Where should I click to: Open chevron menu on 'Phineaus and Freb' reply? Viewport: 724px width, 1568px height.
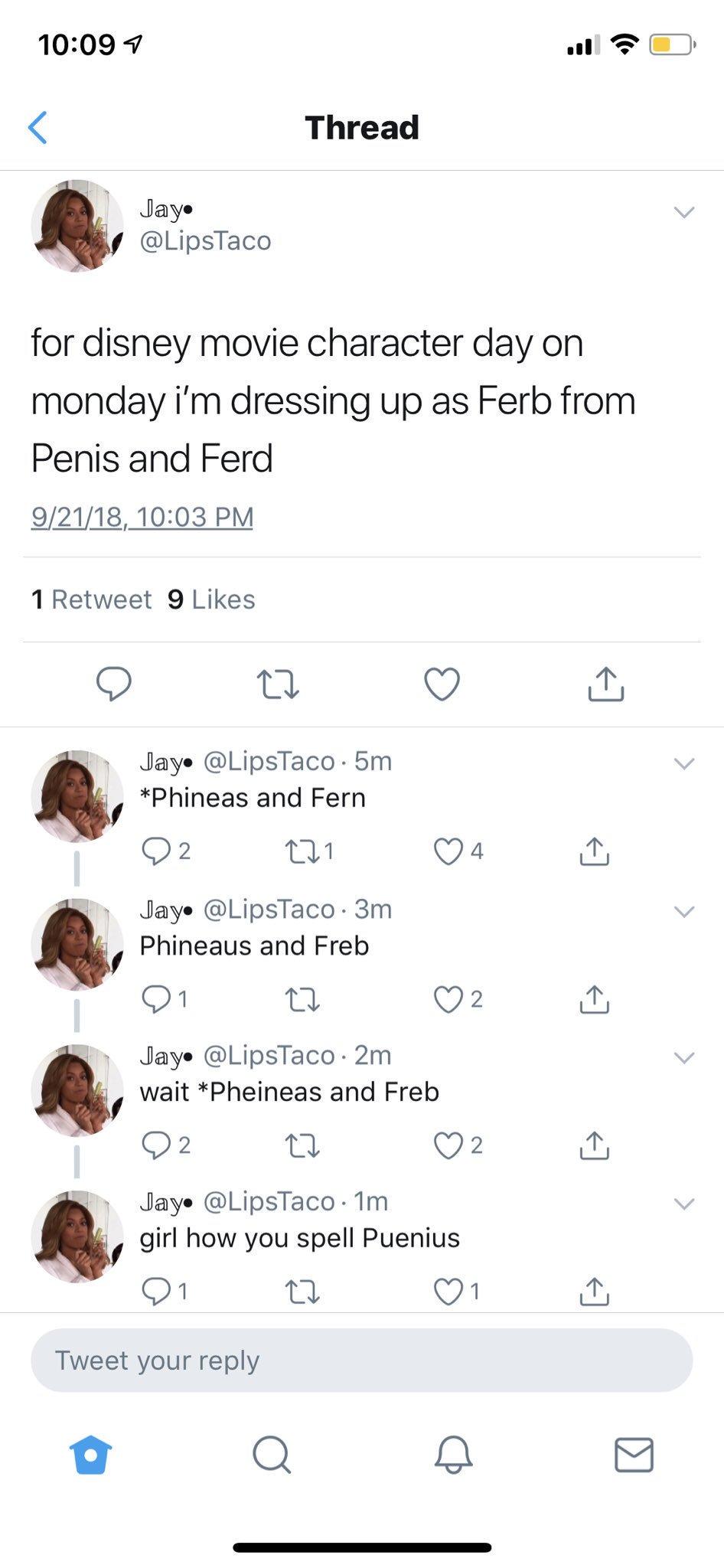tap(683, 911)
